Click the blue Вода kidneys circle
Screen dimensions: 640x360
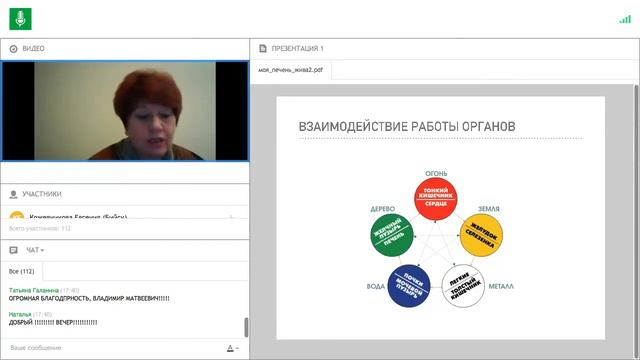click(409, 286)
